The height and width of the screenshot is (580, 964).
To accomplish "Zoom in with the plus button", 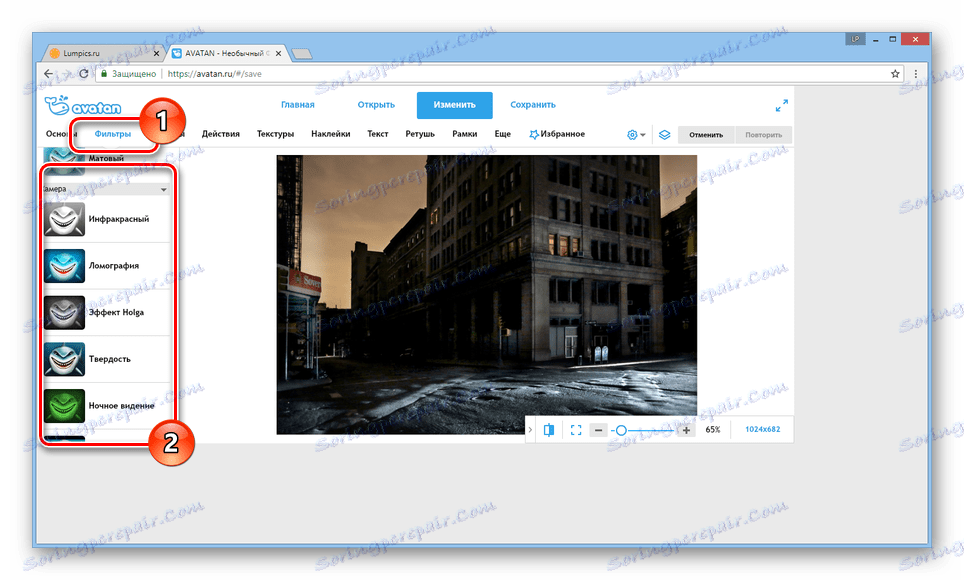I will click(686, 430).
